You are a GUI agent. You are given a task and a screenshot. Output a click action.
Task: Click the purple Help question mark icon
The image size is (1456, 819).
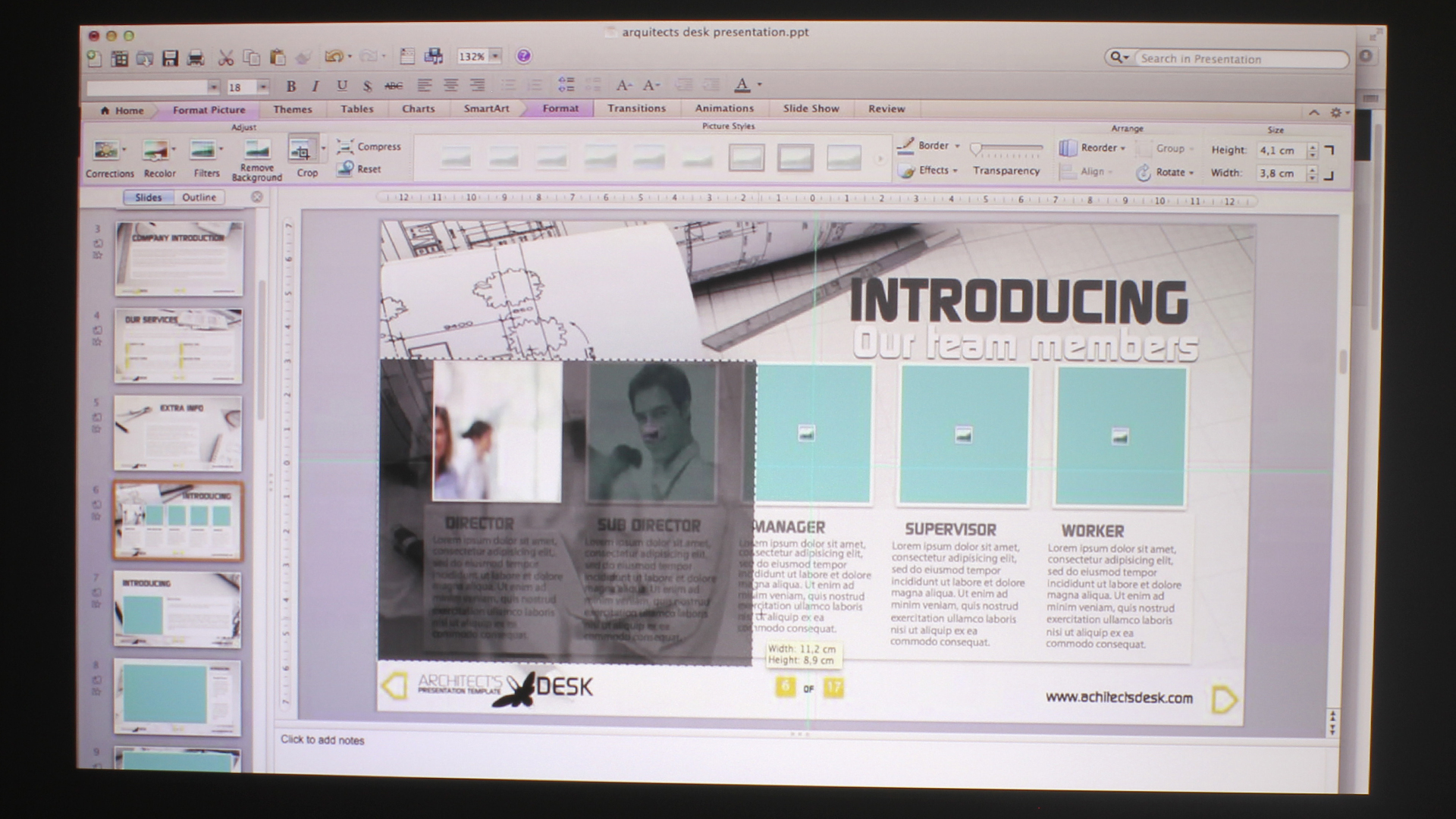[523, 56]
